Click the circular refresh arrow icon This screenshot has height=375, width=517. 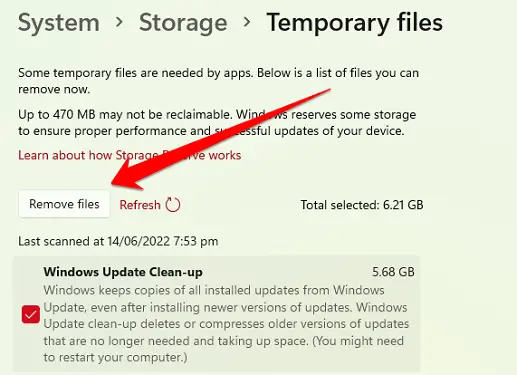click(173, 204)
